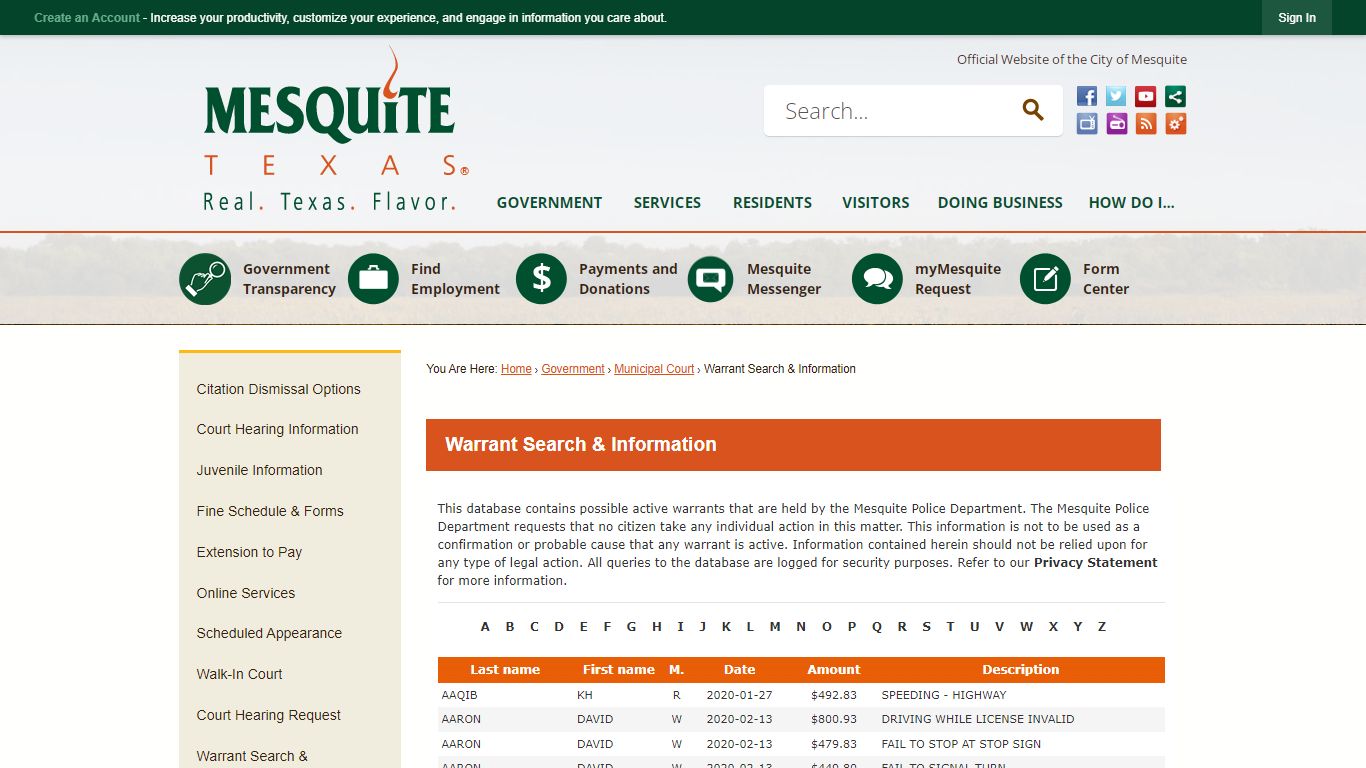Image resolution: width=1366 pixels, height=768 pixels.
Task: Select the first name KH cell
Action: click(585, 695)
